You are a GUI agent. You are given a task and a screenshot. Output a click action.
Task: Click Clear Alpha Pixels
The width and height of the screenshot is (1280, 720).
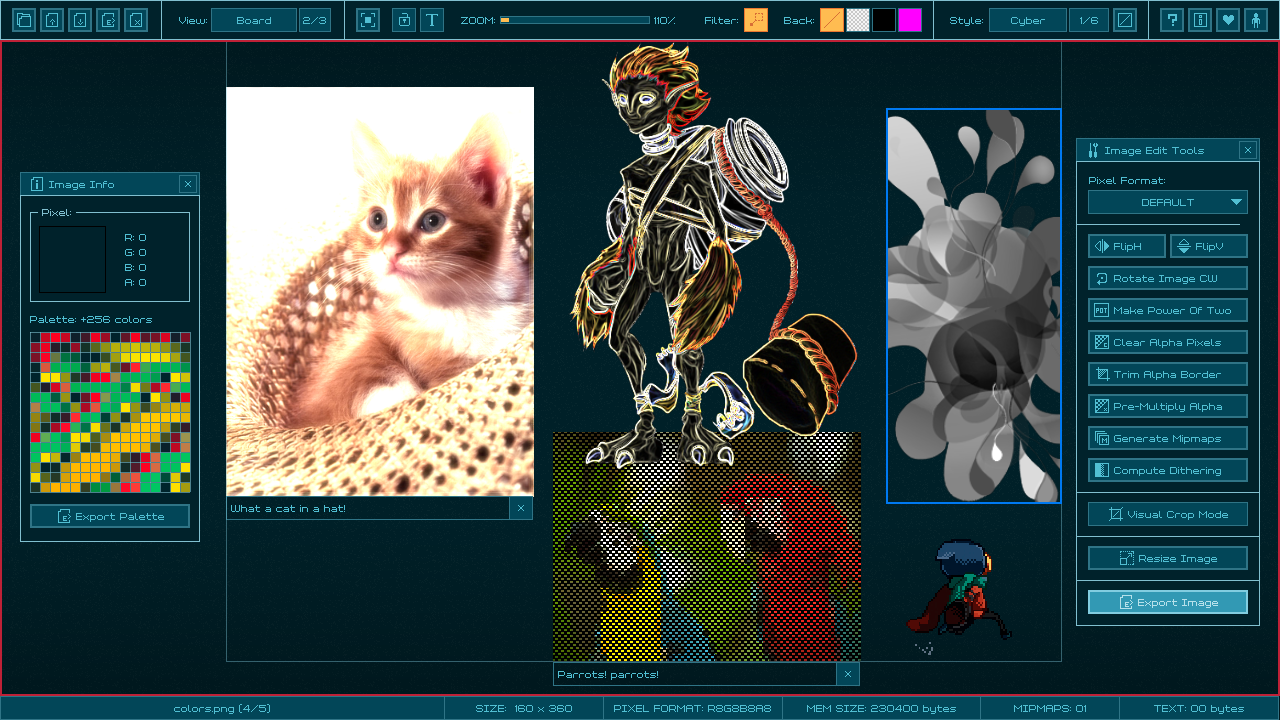coord(1168,342)
